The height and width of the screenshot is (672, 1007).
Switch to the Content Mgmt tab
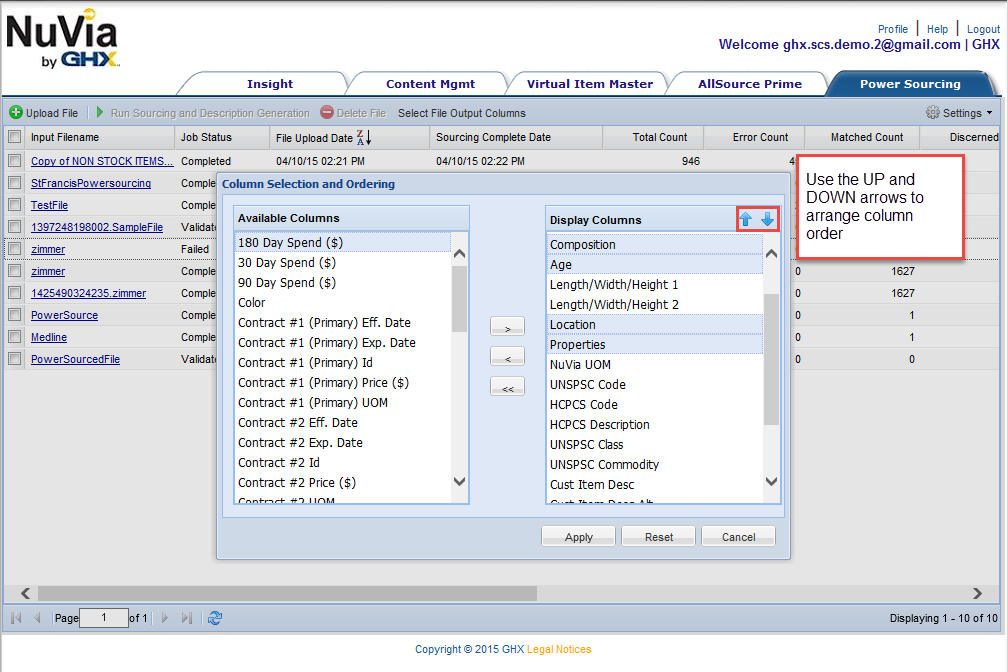[430, 84]
